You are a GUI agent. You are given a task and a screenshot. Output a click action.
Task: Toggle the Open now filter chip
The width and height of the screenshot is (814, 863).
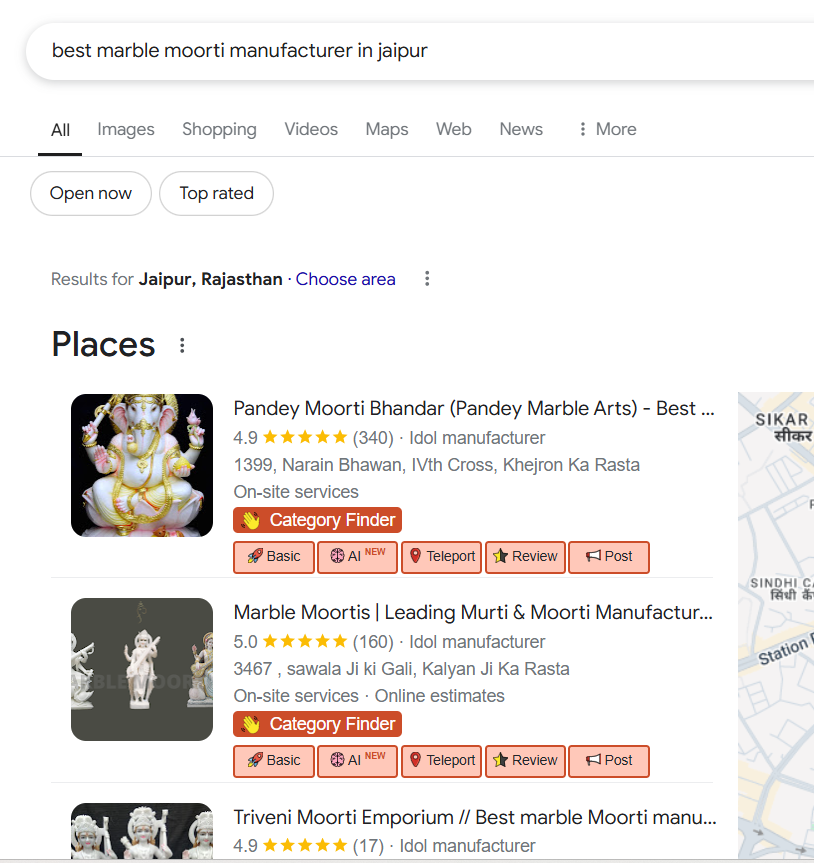tap(91, 194)
